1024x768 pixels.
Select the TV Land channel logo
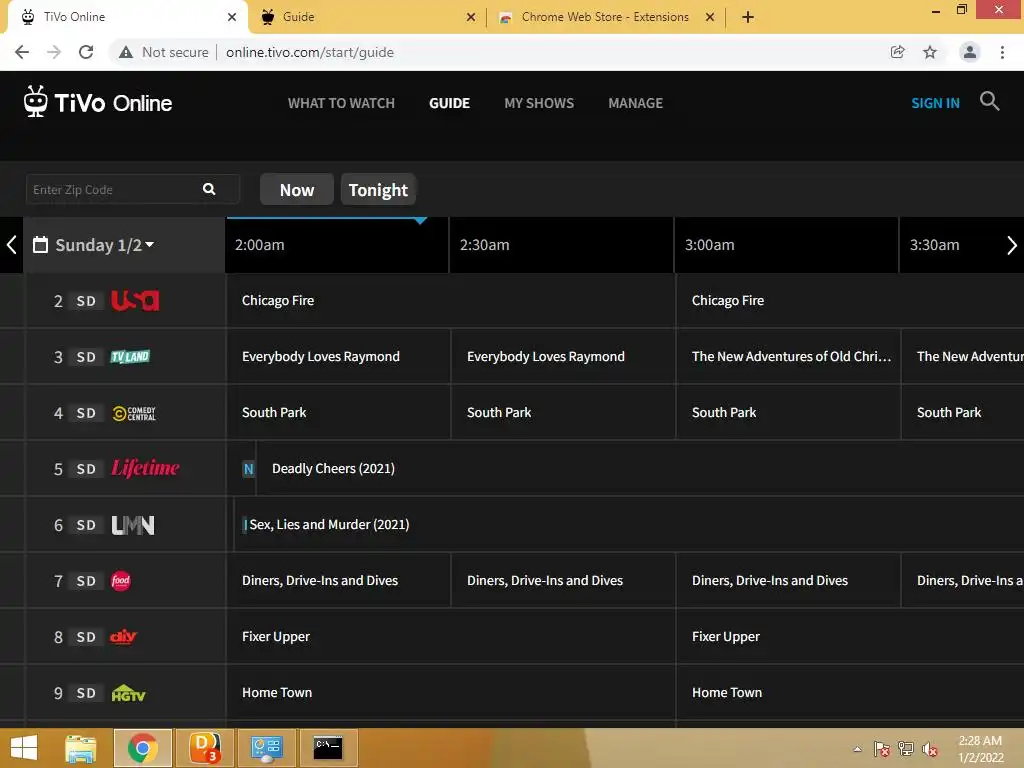tap(130, 357)
